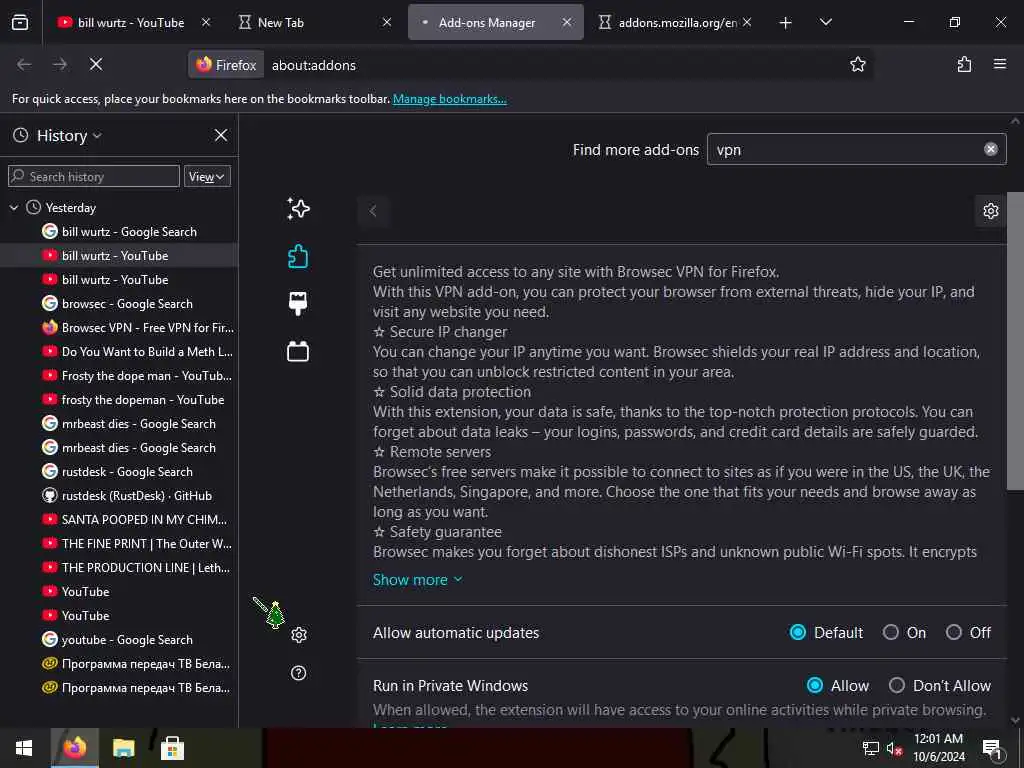Open SANTA POOPED IN MY CHIM... history entry
Screen dimensions: 1024x768
(119, 519)
